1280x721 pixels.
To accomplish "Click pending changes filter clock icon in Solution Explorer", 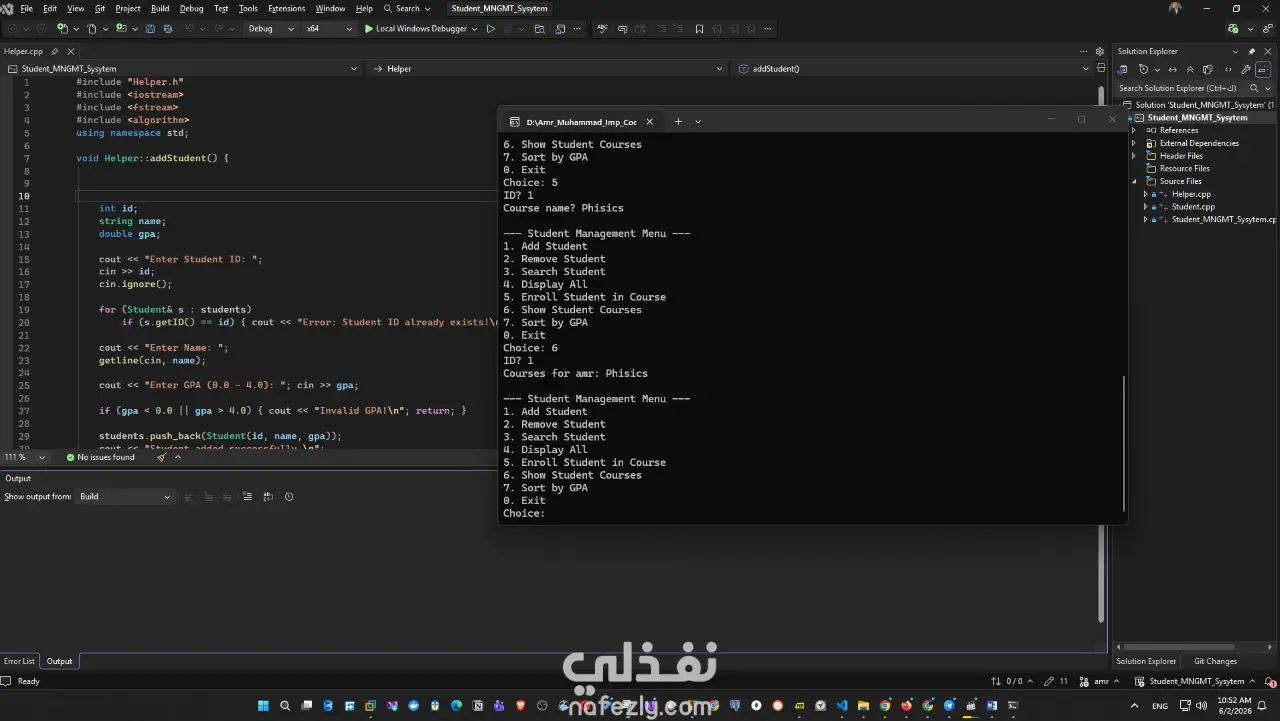I will tap(1144, 70).
